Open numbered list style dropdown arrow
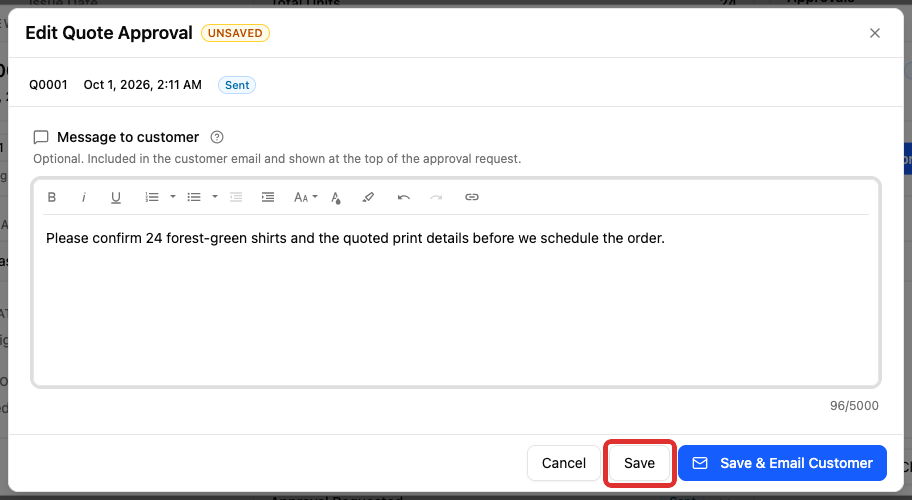 (173, 197)
